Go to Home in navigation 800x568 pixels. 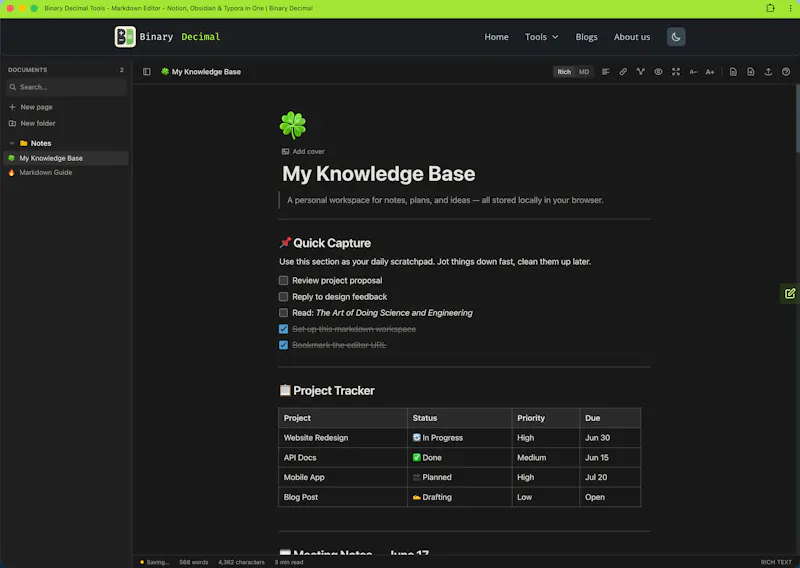[496, 37]
